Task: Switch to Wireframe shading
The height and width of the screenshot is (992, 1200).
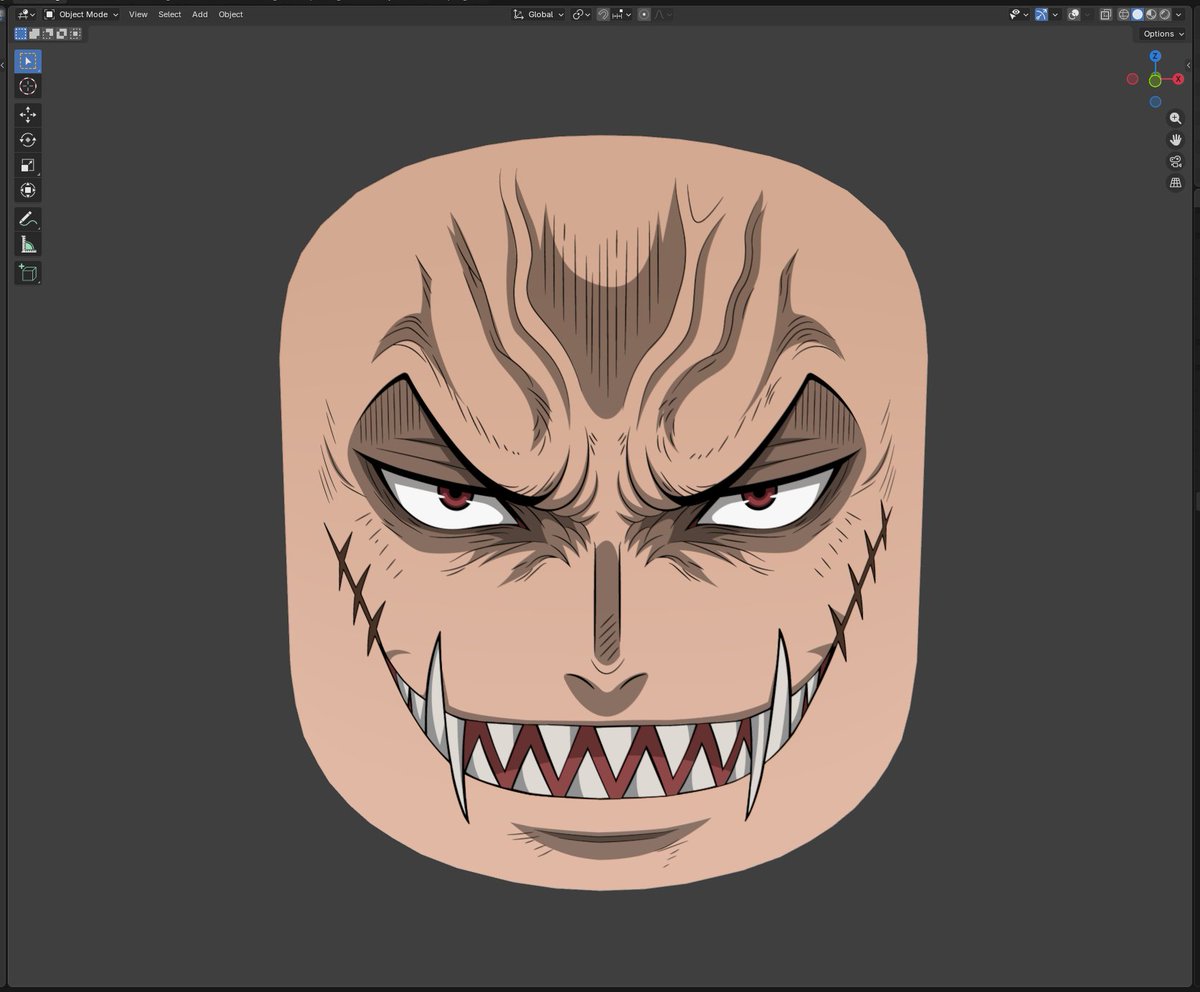Action: pyautogui.click(x=1124, y=14)
